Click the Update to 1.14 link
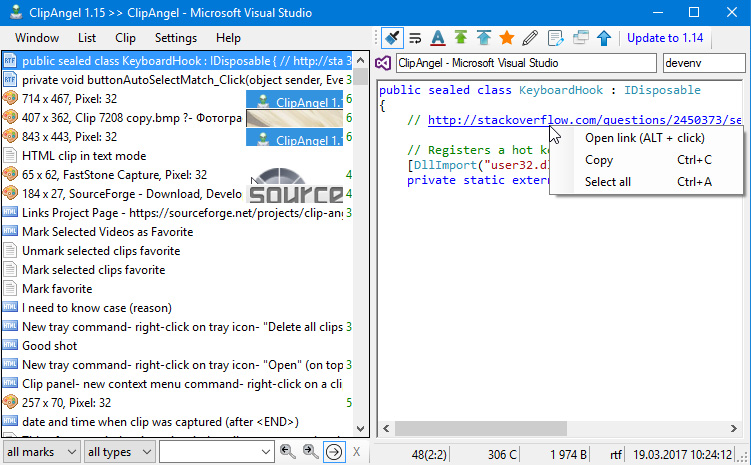This screenshot has width=751, height=465. [x=665, y=38]
